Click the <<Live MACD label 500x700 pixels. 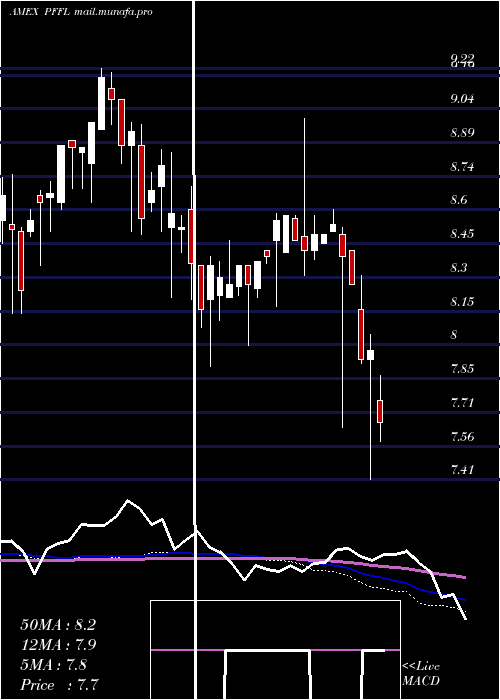[x=421, y=674]
